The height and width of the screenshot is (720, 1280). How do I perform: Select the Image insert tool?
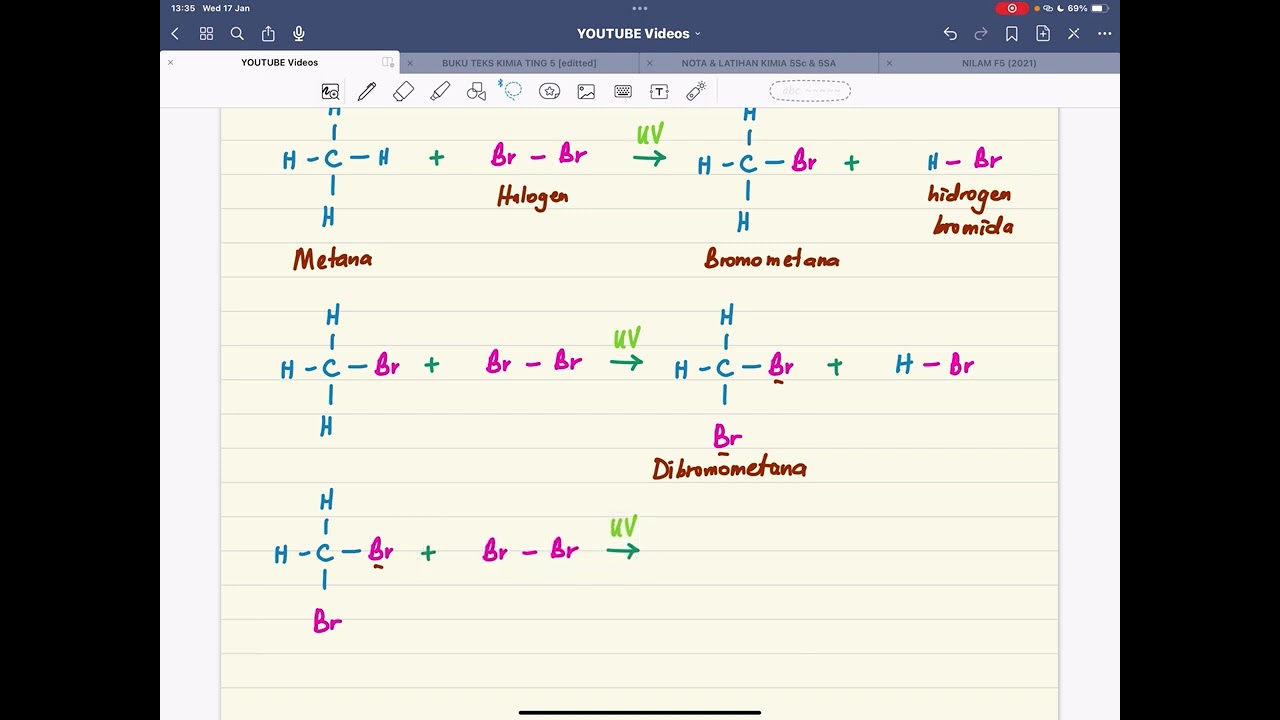pos(586,92)
